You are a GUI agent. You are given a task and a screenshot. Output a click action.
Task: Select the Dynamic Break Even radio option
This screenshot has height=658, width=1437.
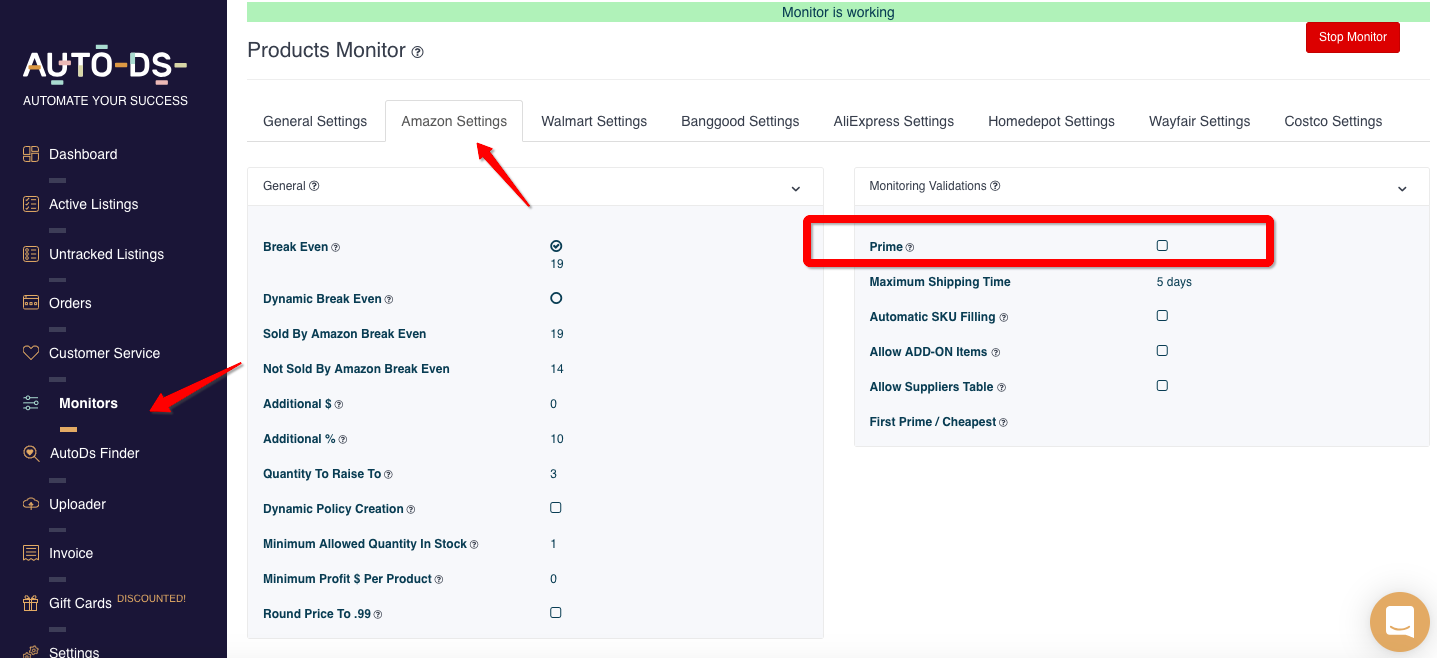coord(556,298)
